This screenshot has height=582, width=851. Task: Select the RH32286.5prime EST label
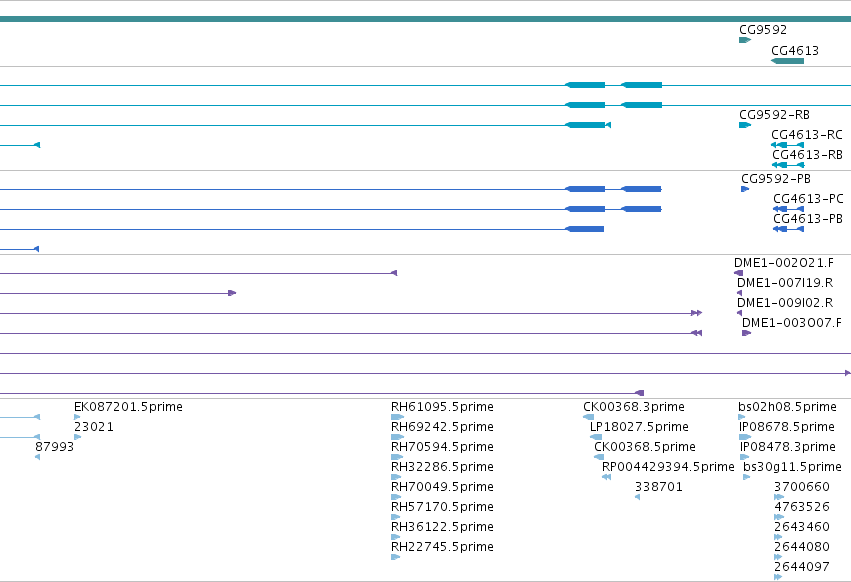(x=442, y=467)
